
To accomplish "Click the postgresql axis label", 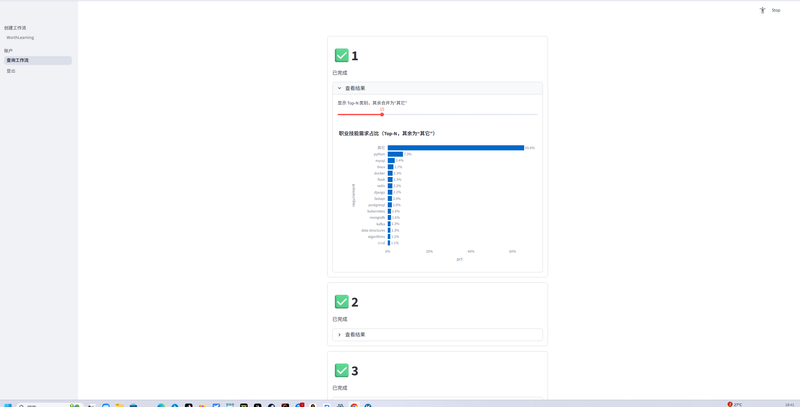I will (x=378, y=205).
